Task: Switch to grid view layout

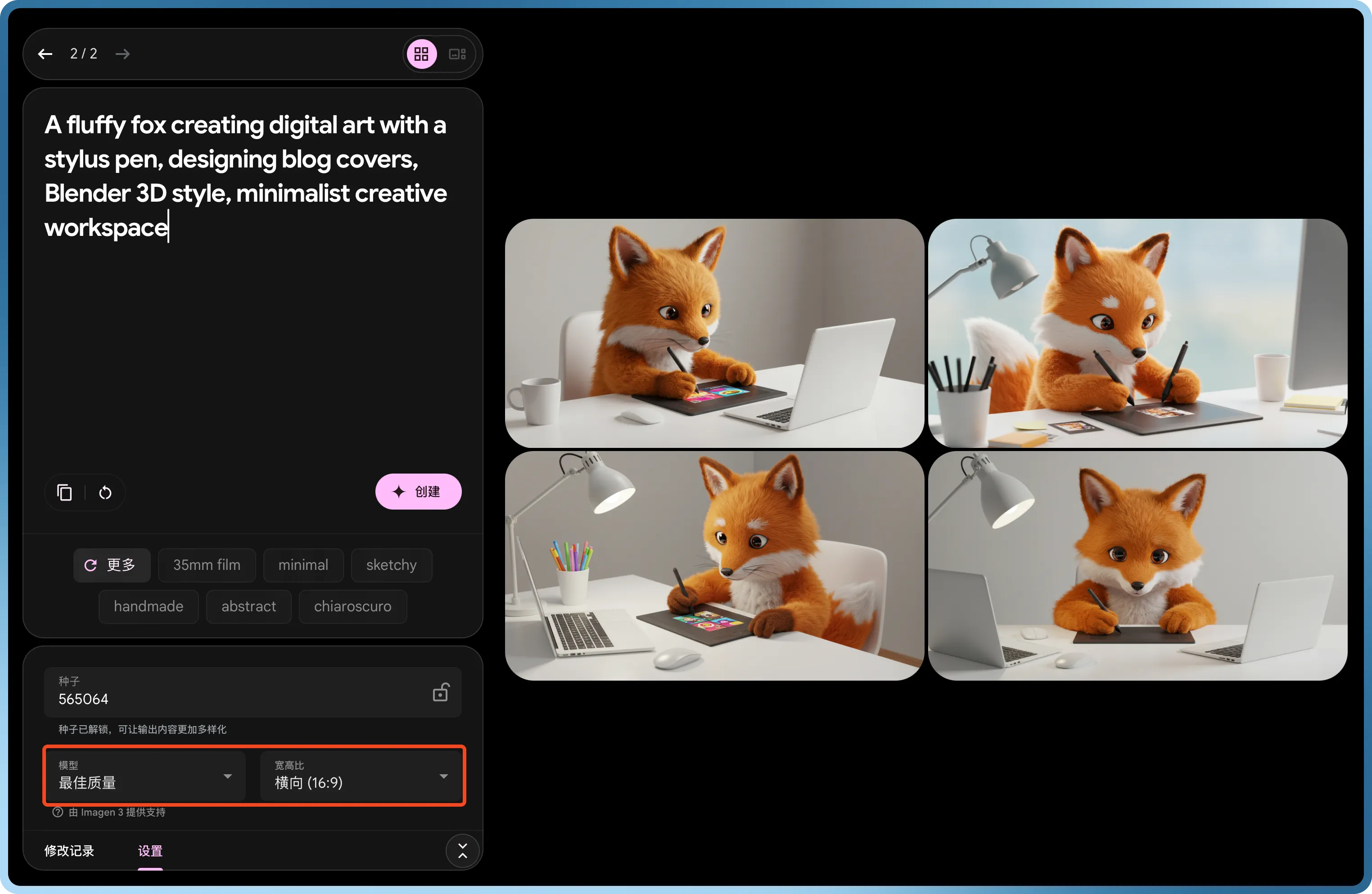Action: (421, 54)
